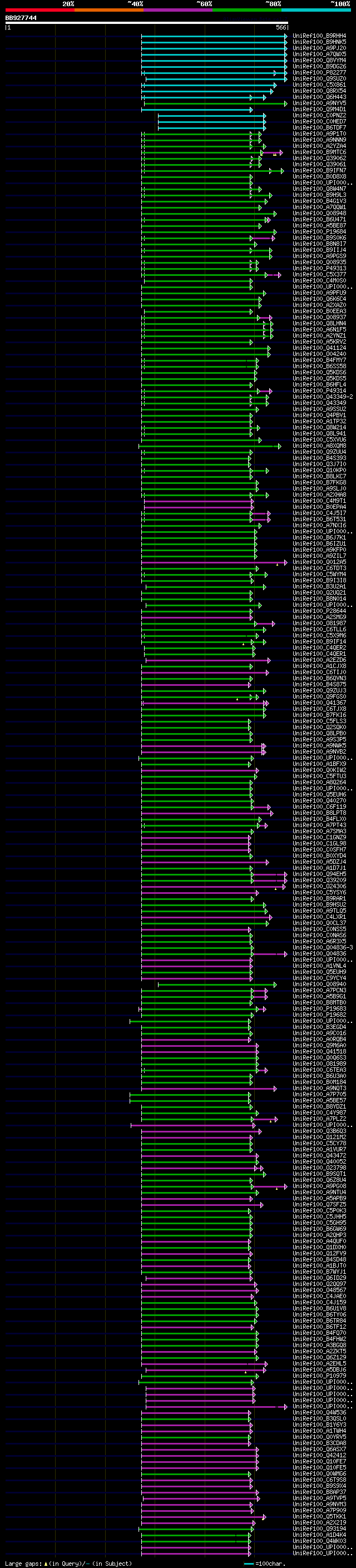Select the UniRef100_Q9SUZ0 label
The height and width of the screenshot is (1568, 356).
319,78
